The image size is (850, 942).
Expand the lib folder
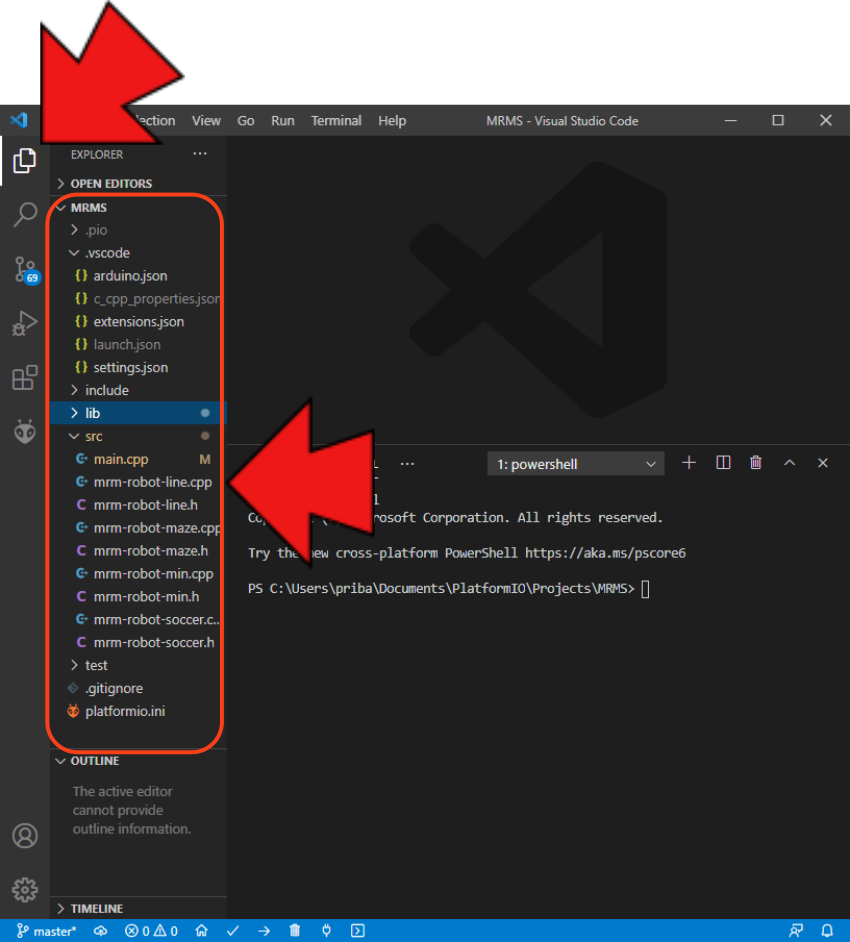(x=92, y=413)
